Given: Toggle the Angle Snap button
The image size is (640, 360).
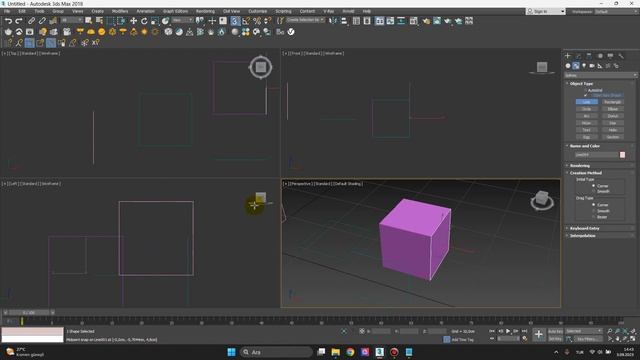Looking at the screenshot, I should point(246,21).
